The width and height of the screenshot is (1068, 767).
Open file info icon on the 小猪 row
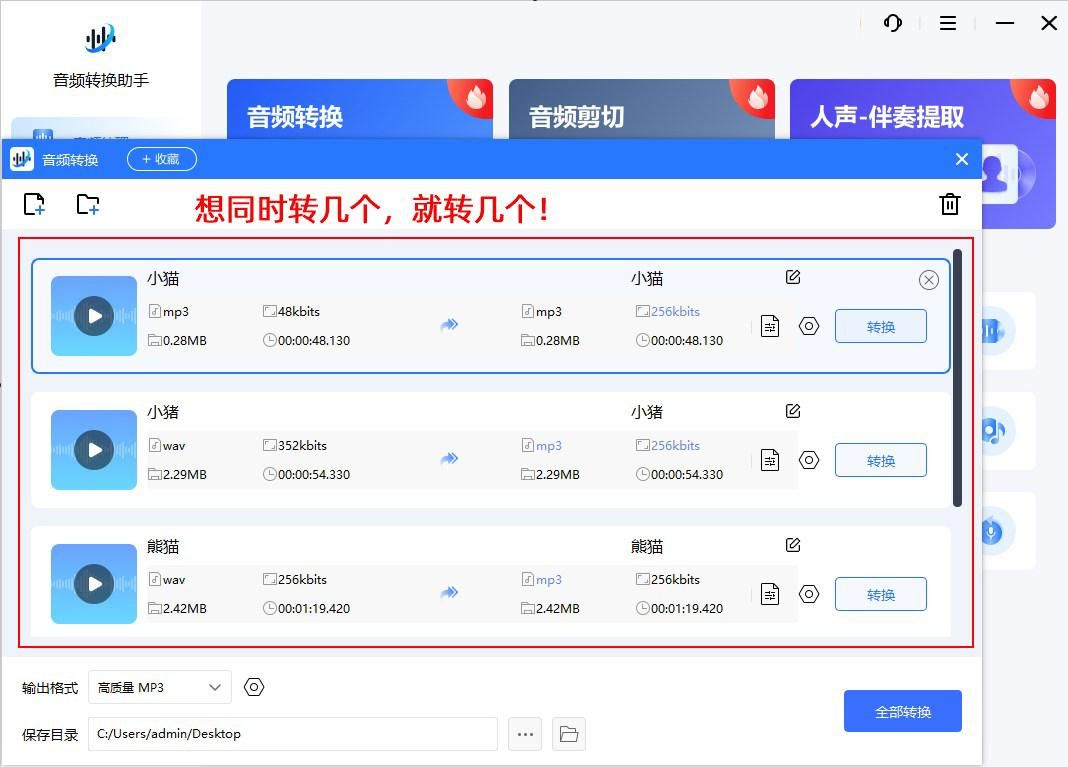pos(769,460)
